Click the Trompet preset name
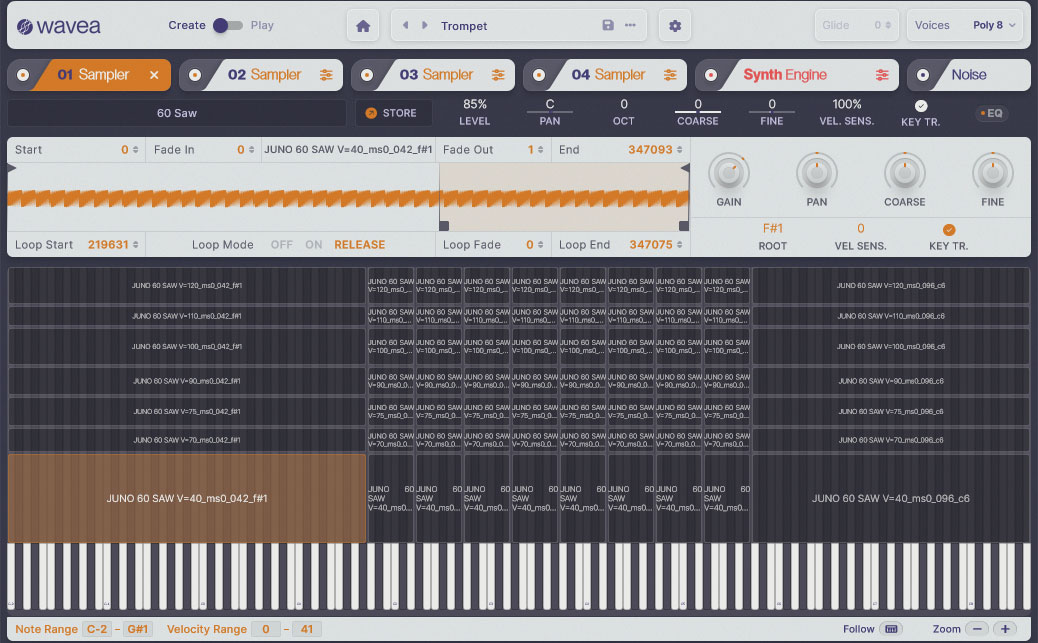The height and width of the screenshot is (643, 1038). (x=464, y=26)
